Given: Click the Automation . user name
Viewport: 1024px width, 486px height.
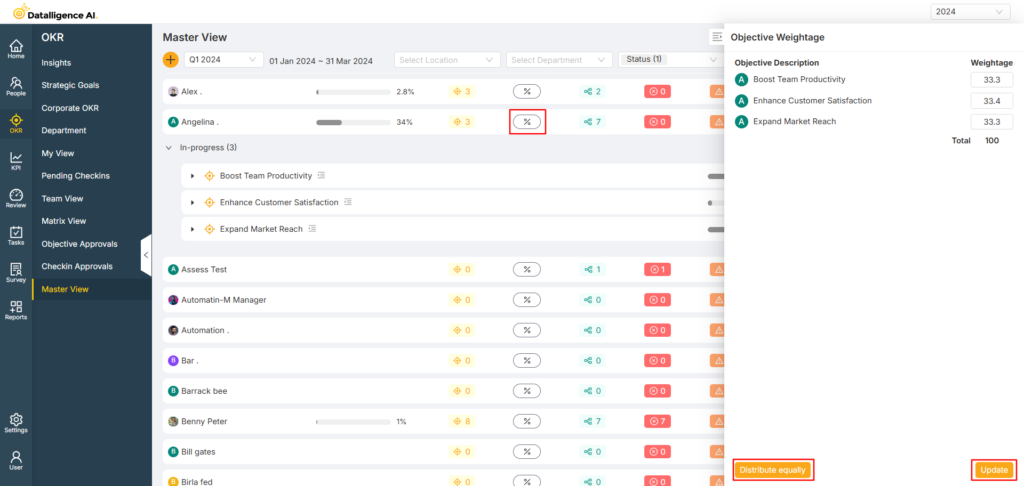Looking at the screenshot, I should [205, 330].
